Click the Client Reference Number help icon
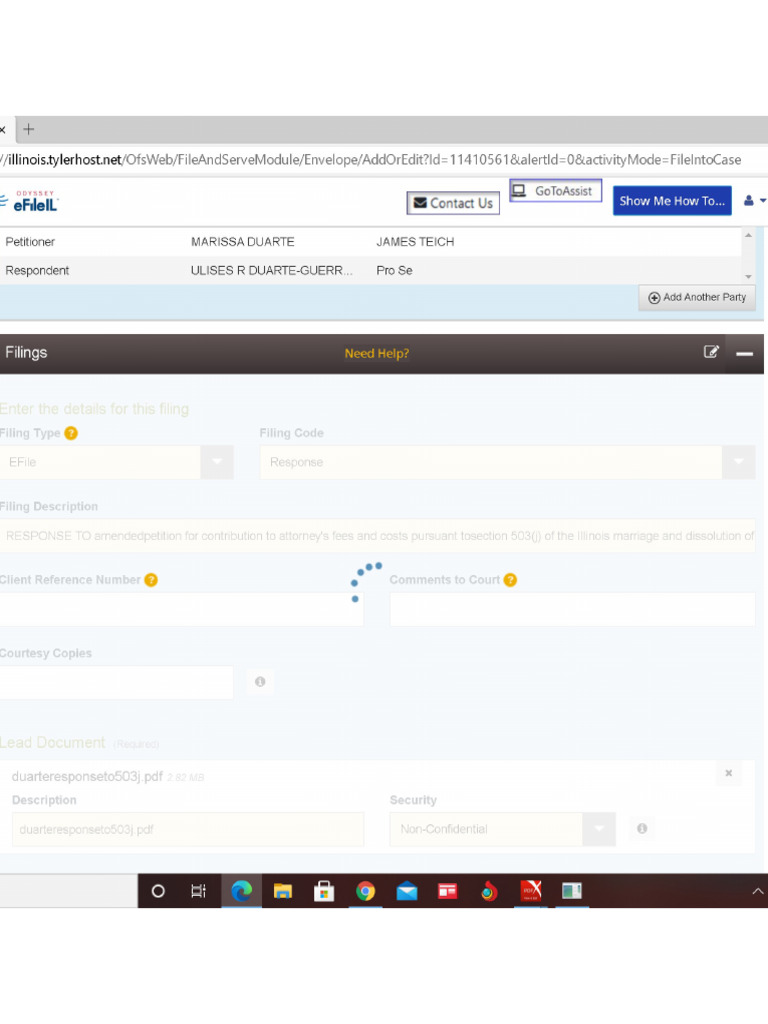The height and width of the screenshot is (1024, 768). pos(151,580)
